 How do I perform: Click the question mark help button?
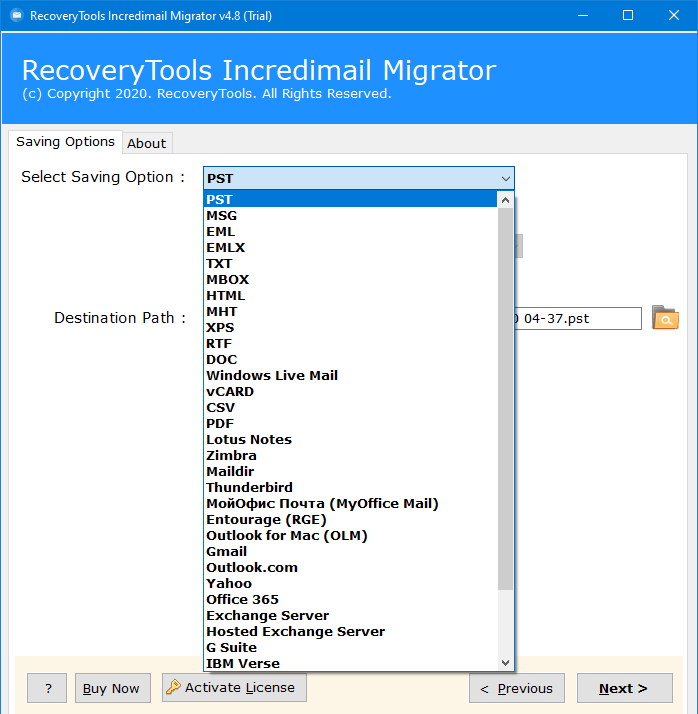click(x=47, y=688)
